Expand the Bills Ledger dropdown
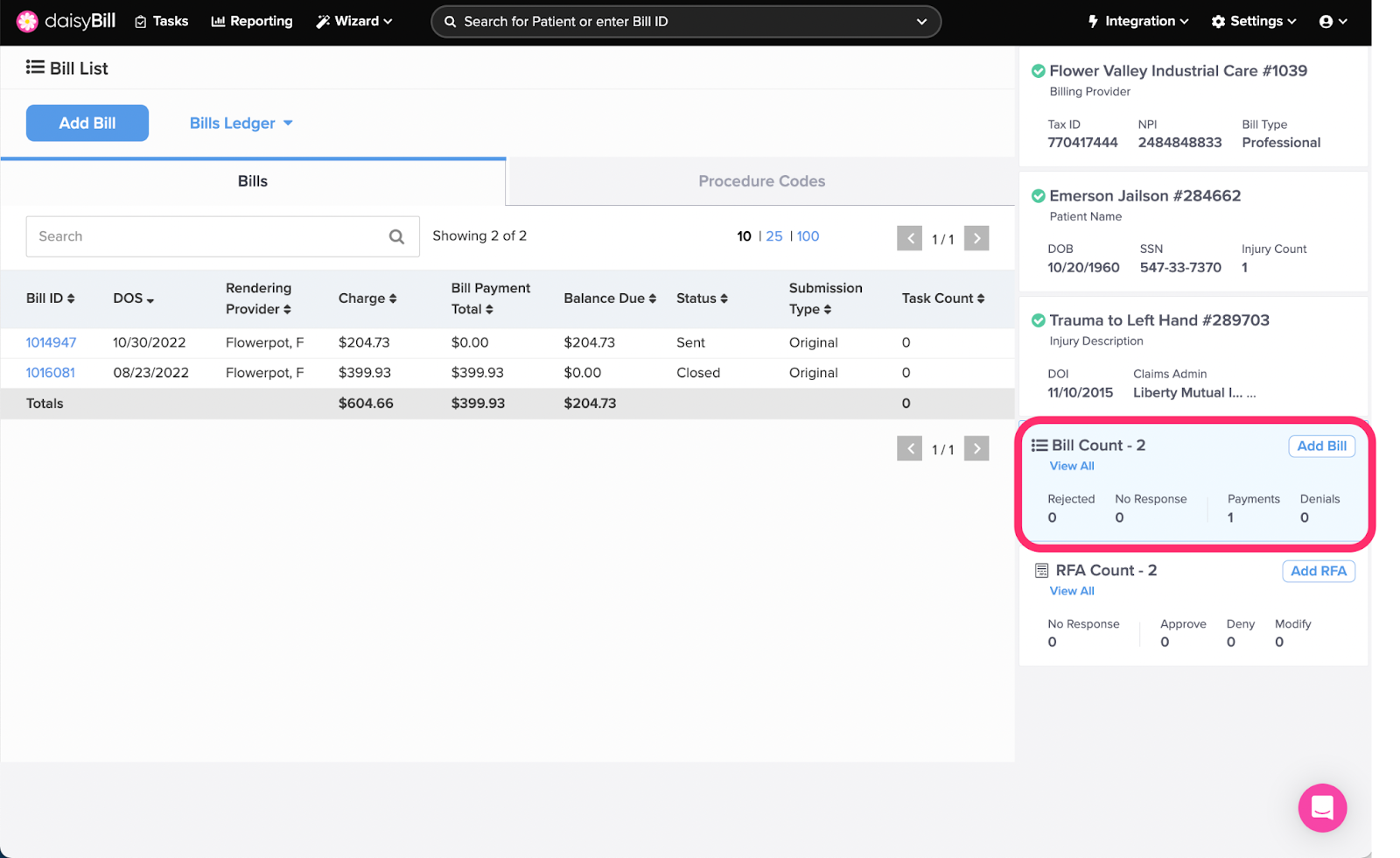This screenshot has width=1400, height=858. 241,123
